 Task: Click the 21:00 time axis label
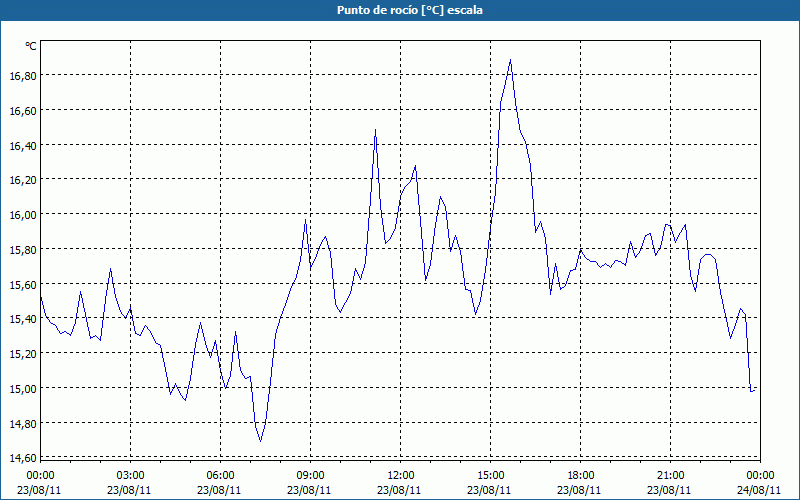coord(670,476)
